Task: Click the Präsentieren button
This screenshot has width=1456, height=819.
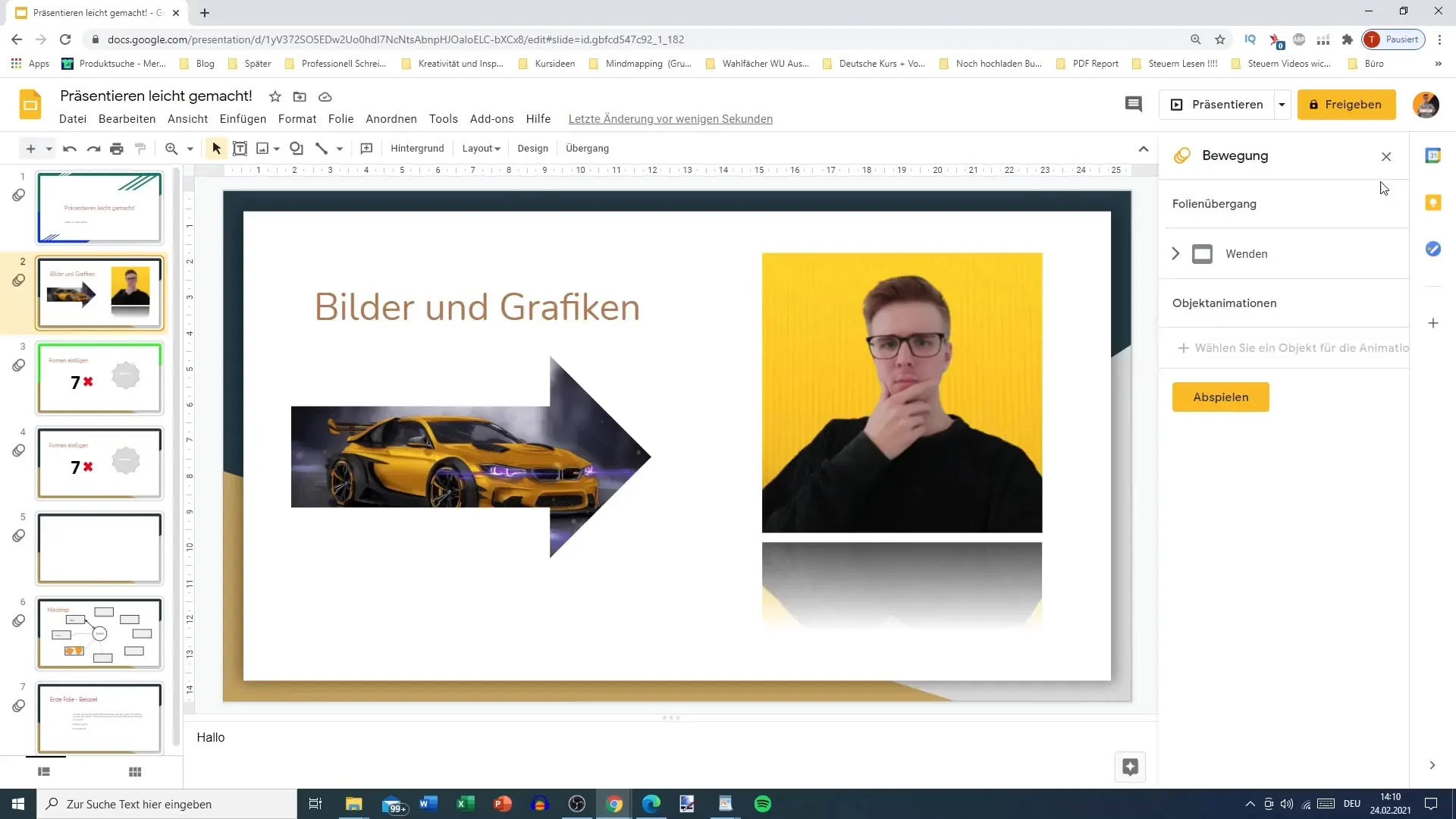Action: (x=1217, y=105)
